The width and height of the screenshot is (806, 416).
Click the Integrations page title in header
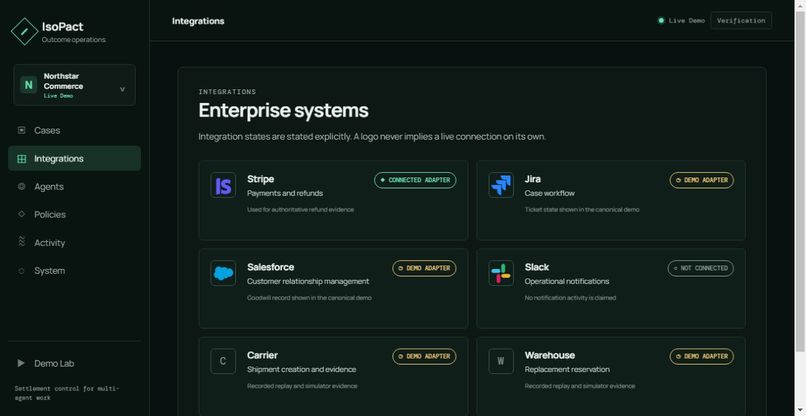coord(198,21)
